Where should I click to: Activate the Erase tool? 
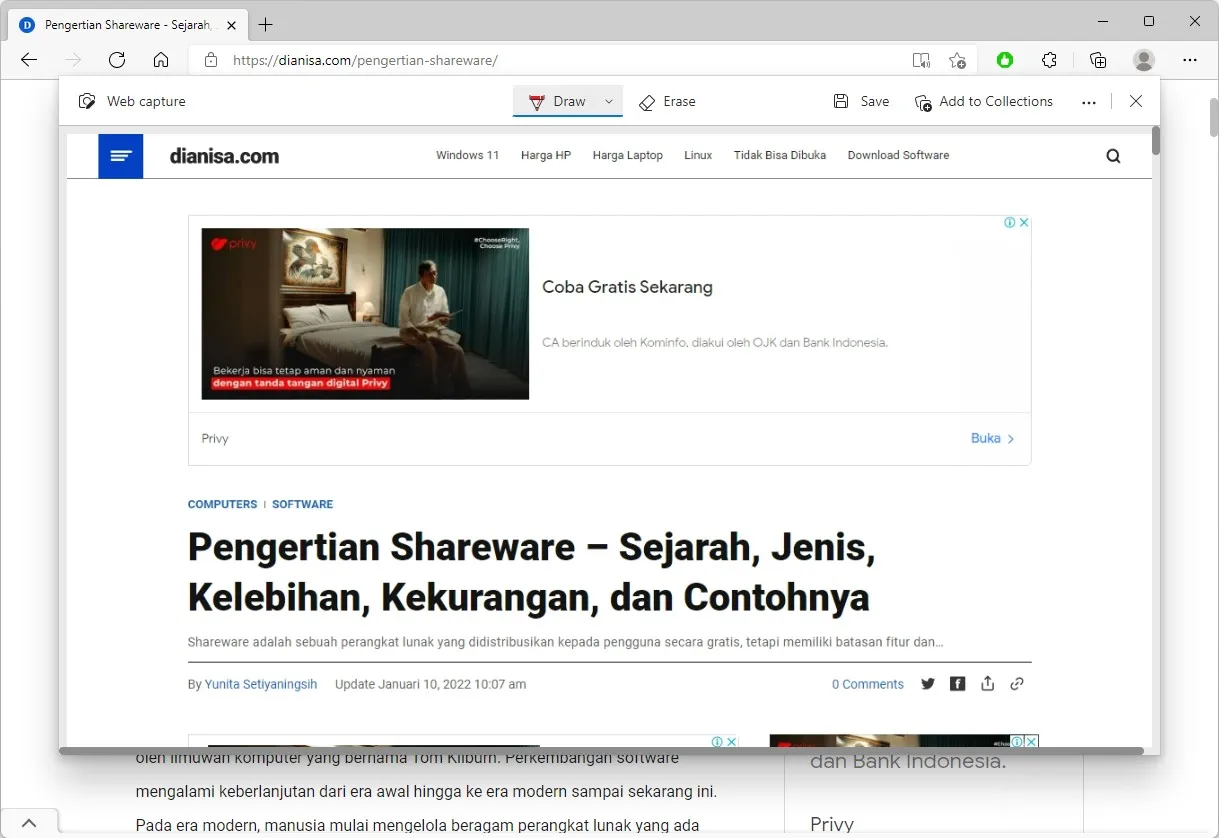pos(667,101)
